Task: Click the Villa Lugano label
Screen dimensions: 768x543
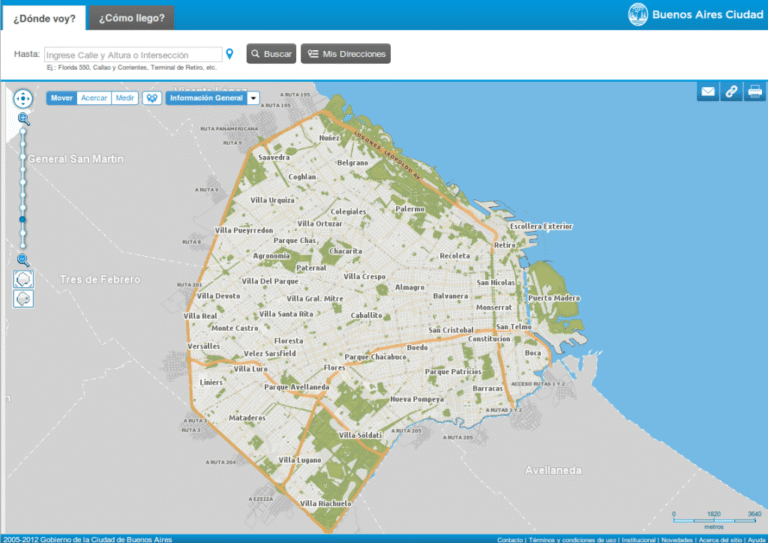Action: 300,460
